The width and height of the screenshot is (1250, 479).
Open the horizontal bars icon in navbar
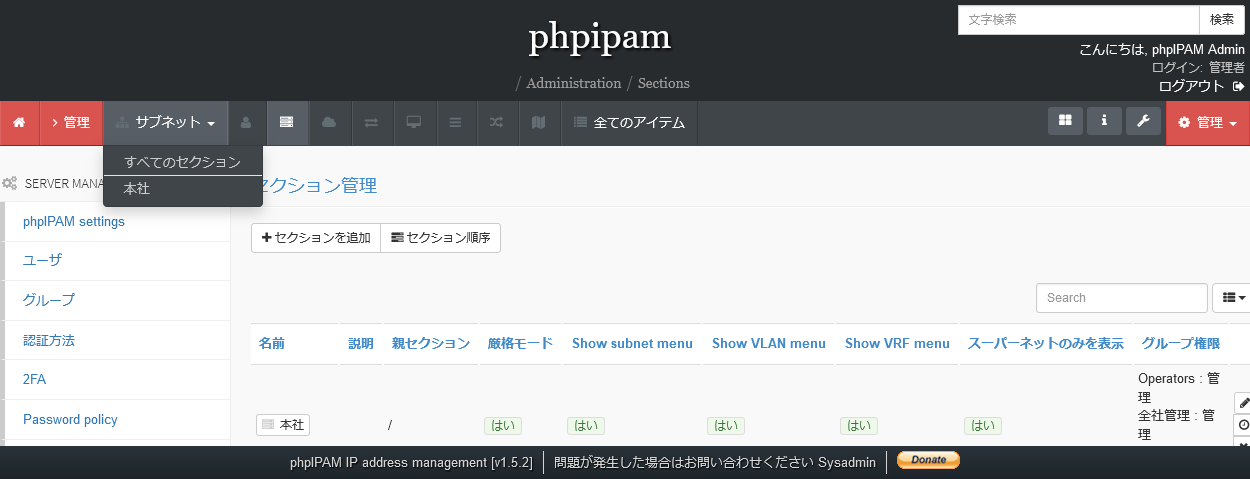455,122
